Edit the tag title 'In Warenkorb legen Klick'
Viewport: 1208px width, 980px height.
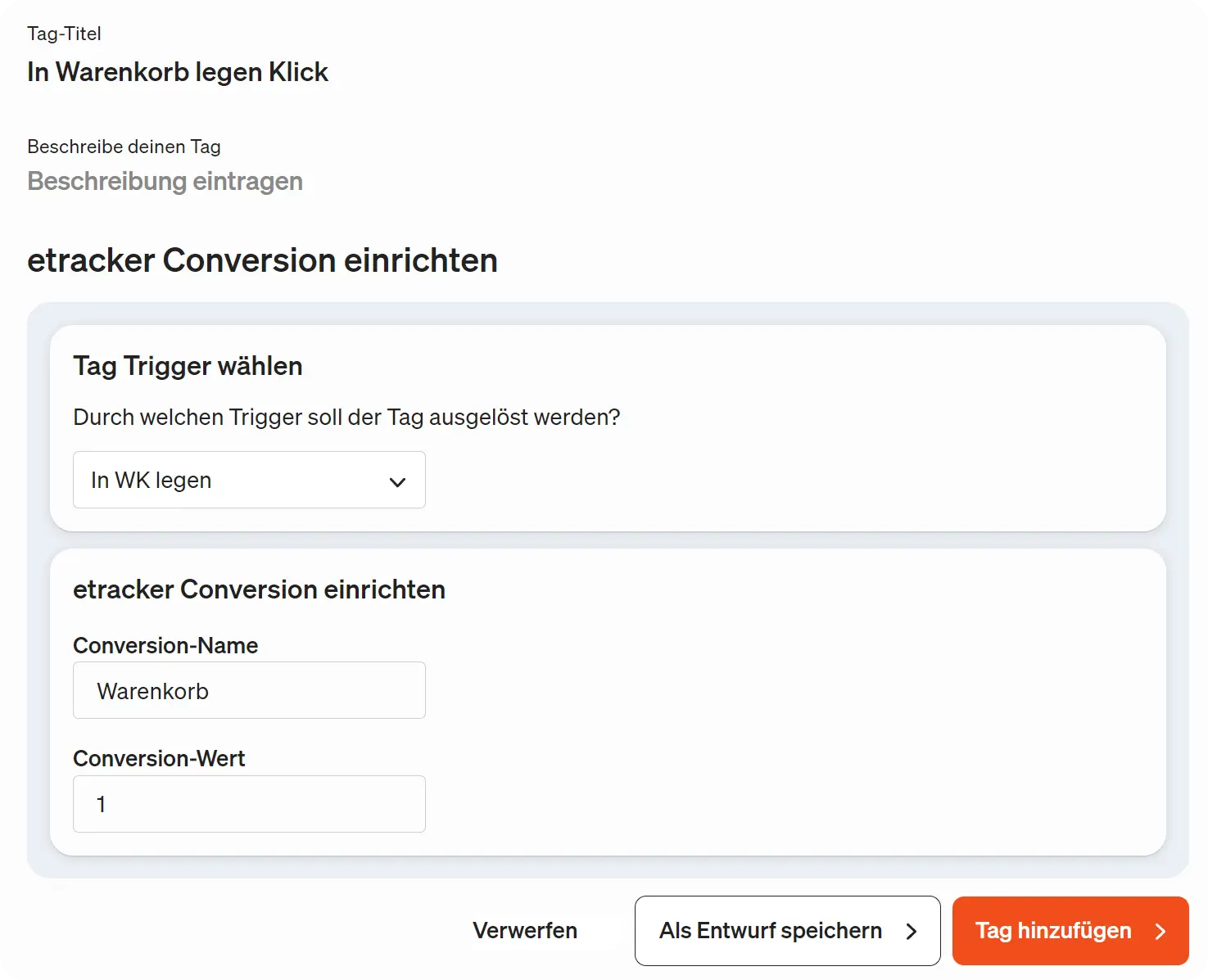178,72
